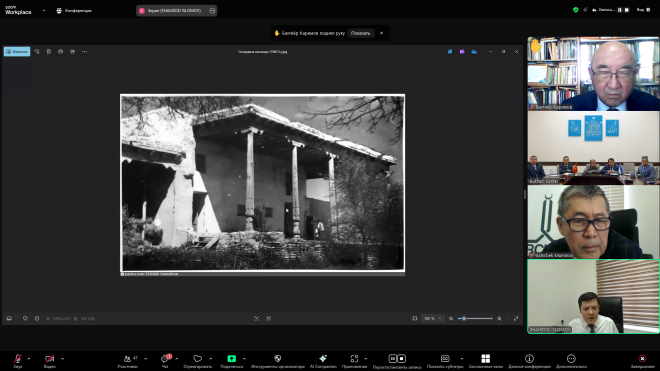Open the breakout rooms grid icon
This screenshot has height=371, width=660.
[x=485, y=358]
